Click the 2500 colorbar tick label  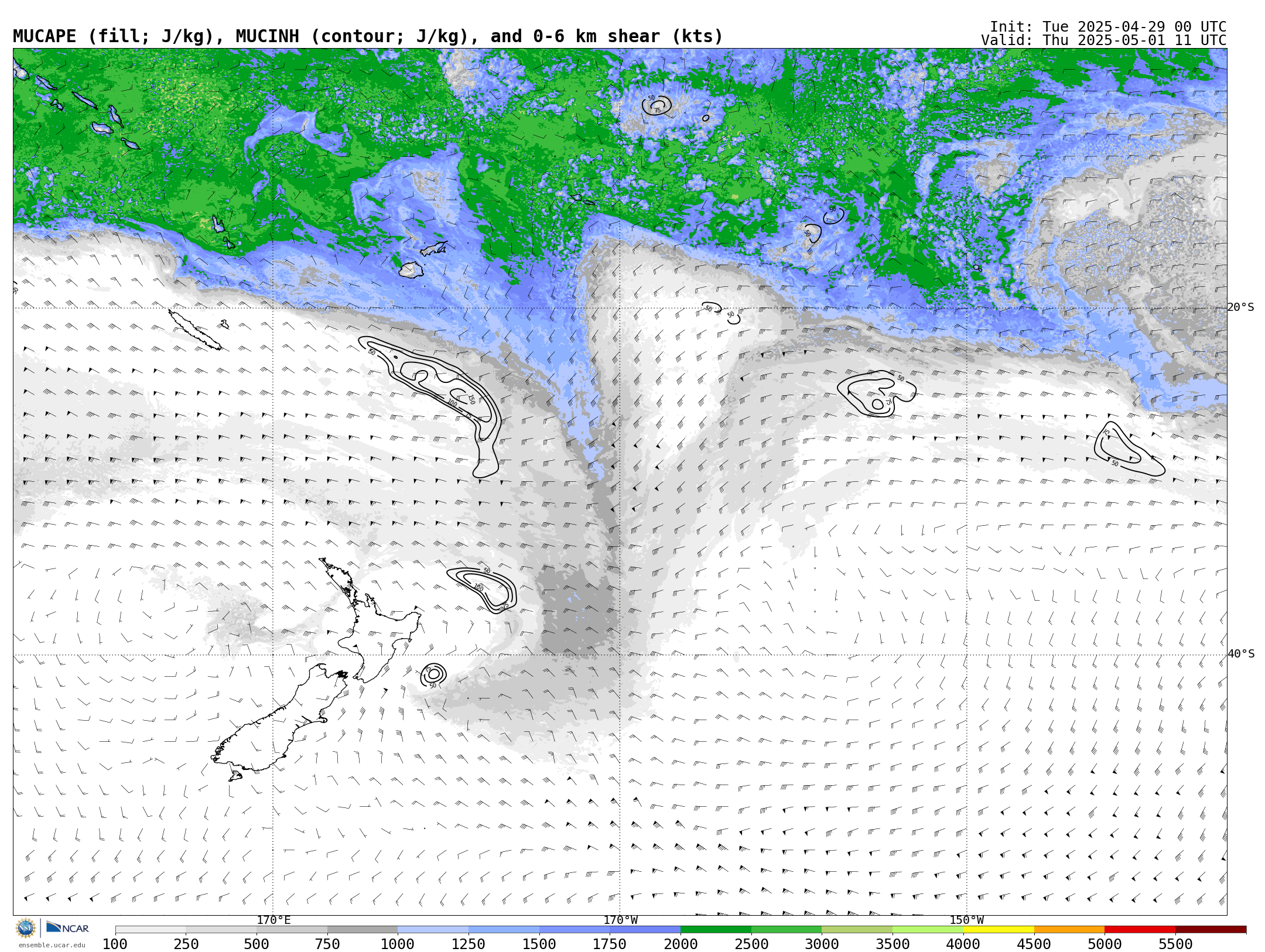751,944
